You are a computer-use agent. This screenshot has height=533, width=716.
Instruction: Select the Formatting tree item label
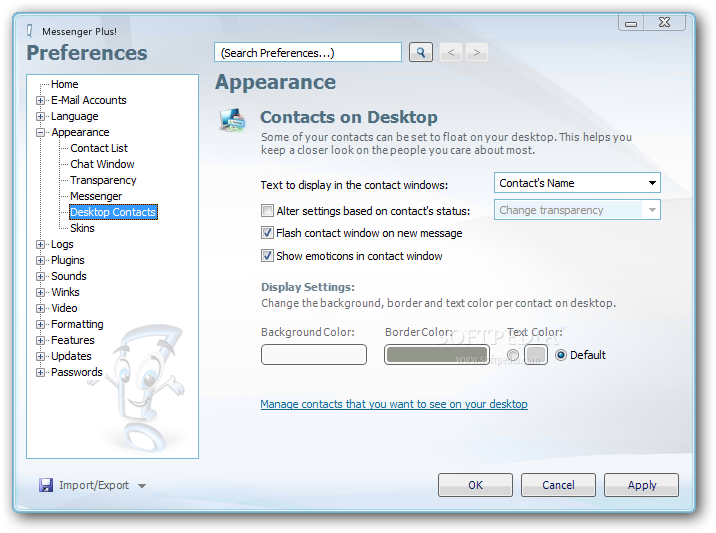[77, 324]
